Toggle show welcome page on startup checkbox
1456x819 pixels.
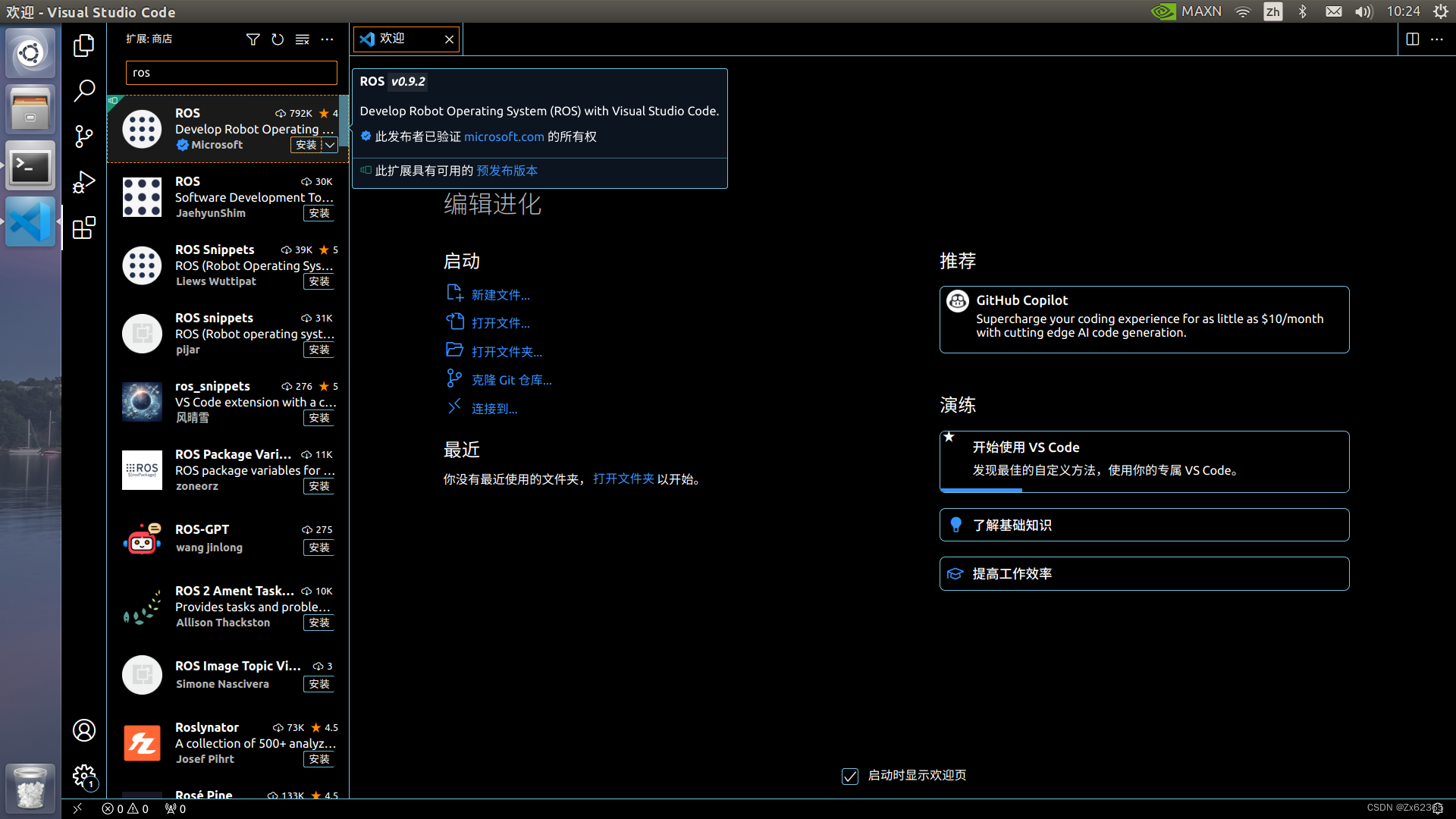(850, 776)
